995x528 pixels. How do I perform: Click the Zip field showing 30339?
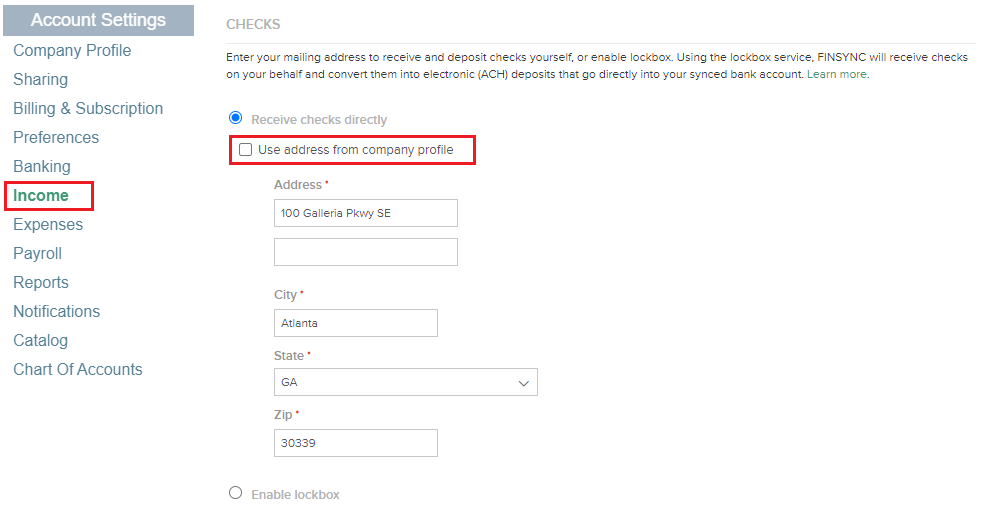click(355, 443)
